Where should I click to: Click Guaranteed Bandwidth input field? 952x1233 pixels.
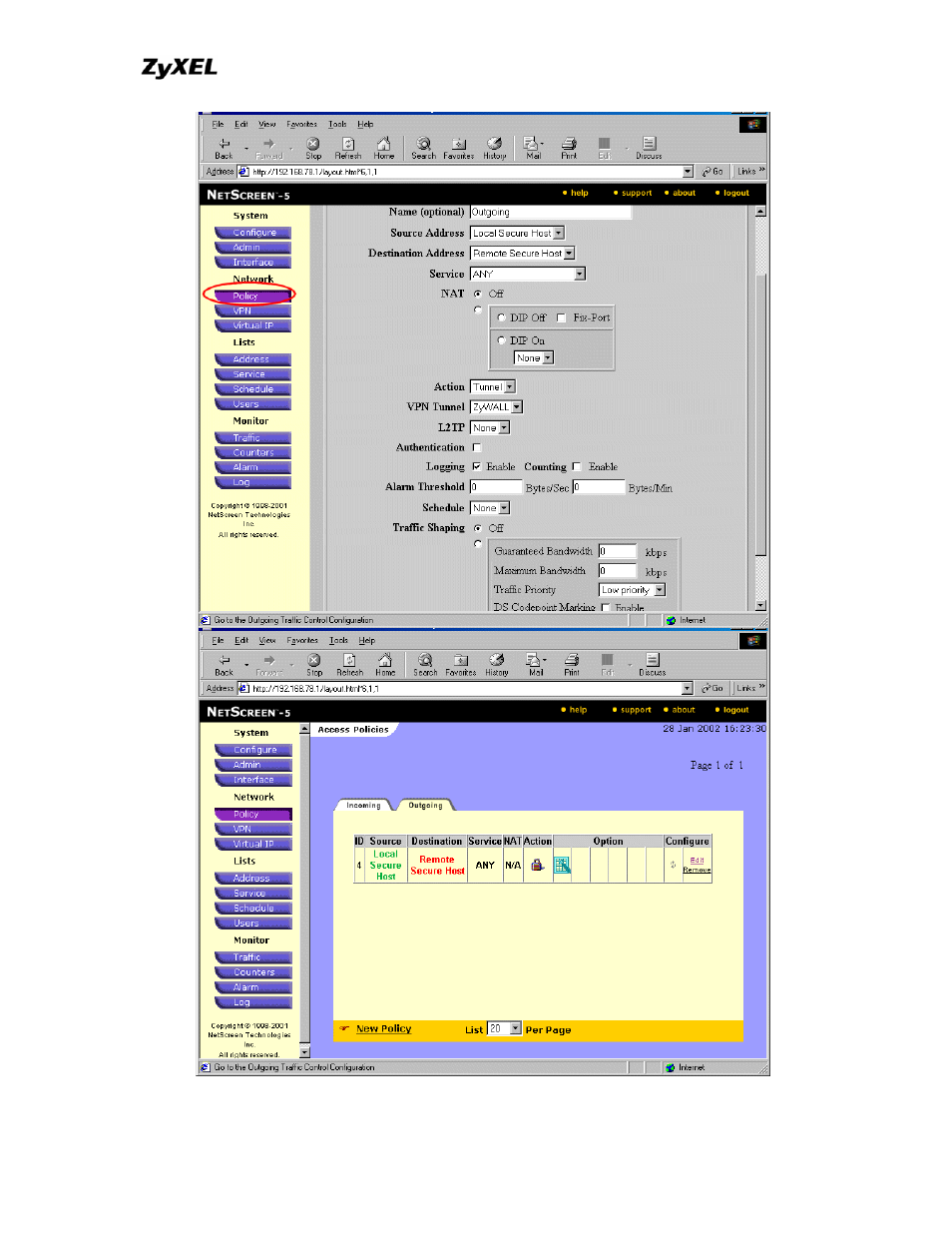(617, 551)
